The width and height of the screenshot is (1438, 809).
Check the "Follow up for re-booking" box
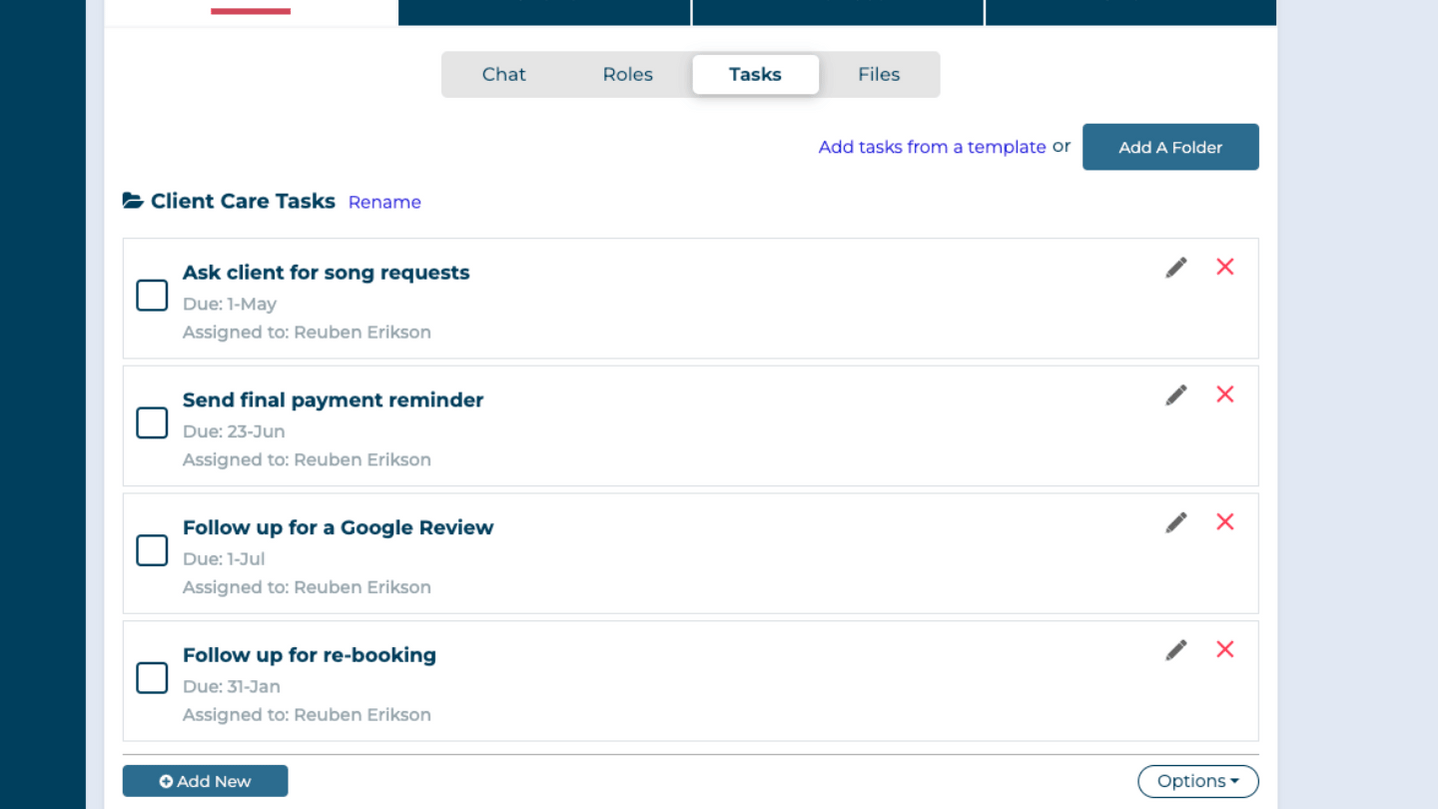point(151,678)
